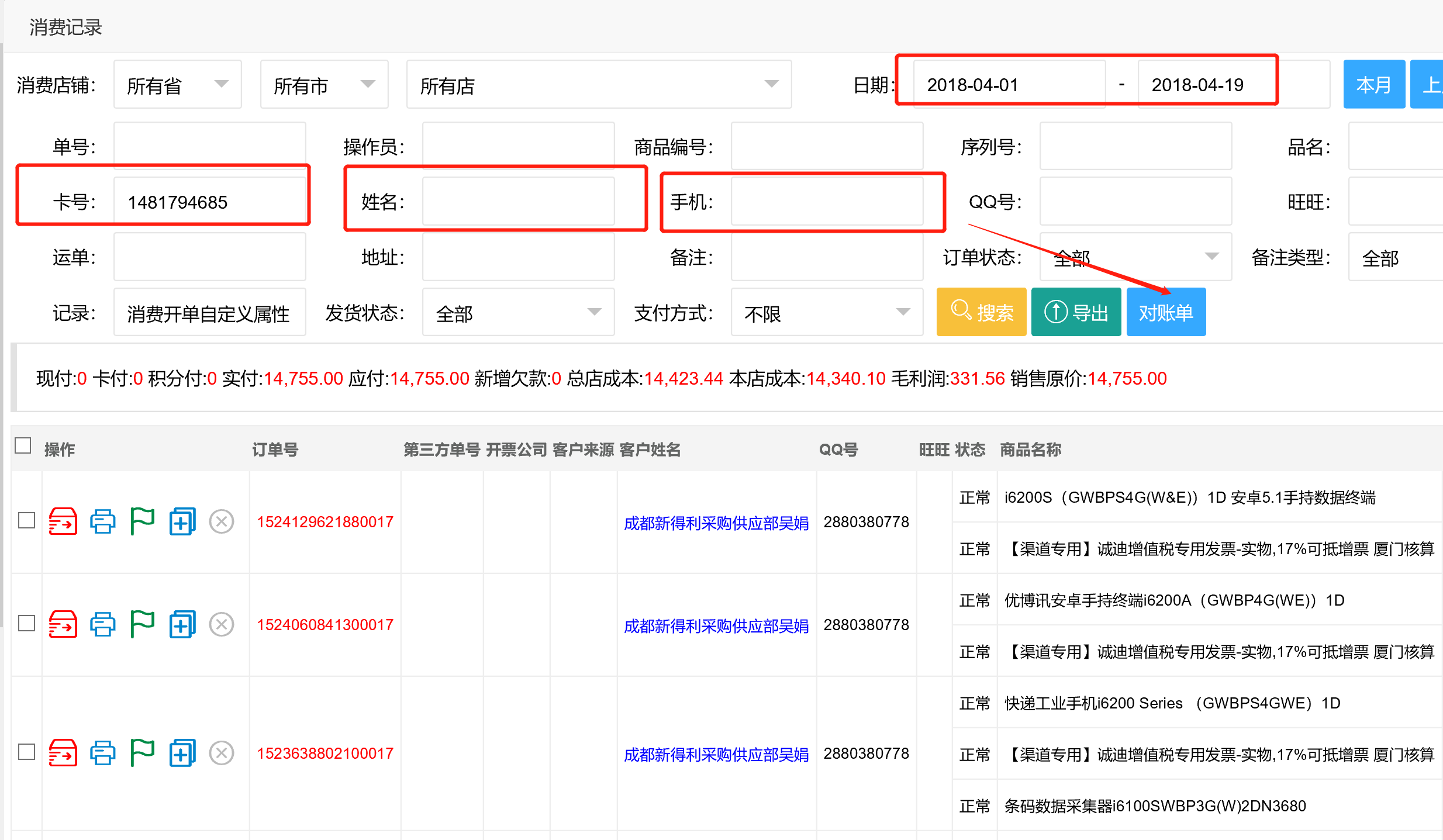
Task: Click the end date field 2018-04-19
Action: tap(1234, 85)
